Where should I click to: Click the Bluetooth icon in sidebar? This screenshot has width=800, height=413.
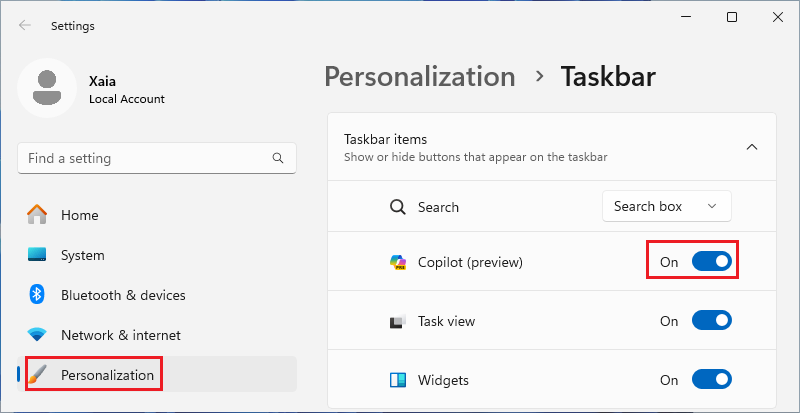(37, 295)
